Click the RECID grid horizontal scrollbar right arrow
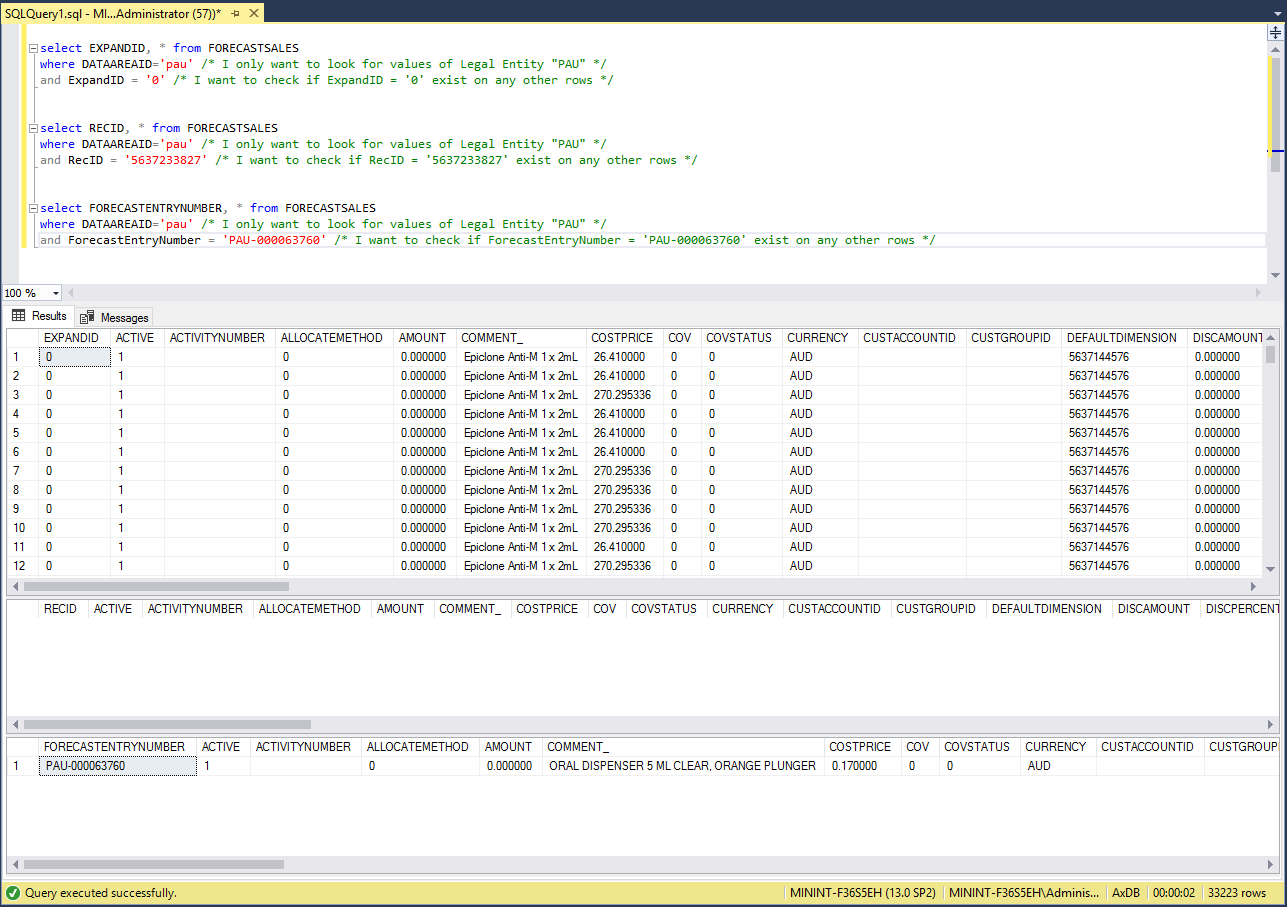 click(1271, 724)
